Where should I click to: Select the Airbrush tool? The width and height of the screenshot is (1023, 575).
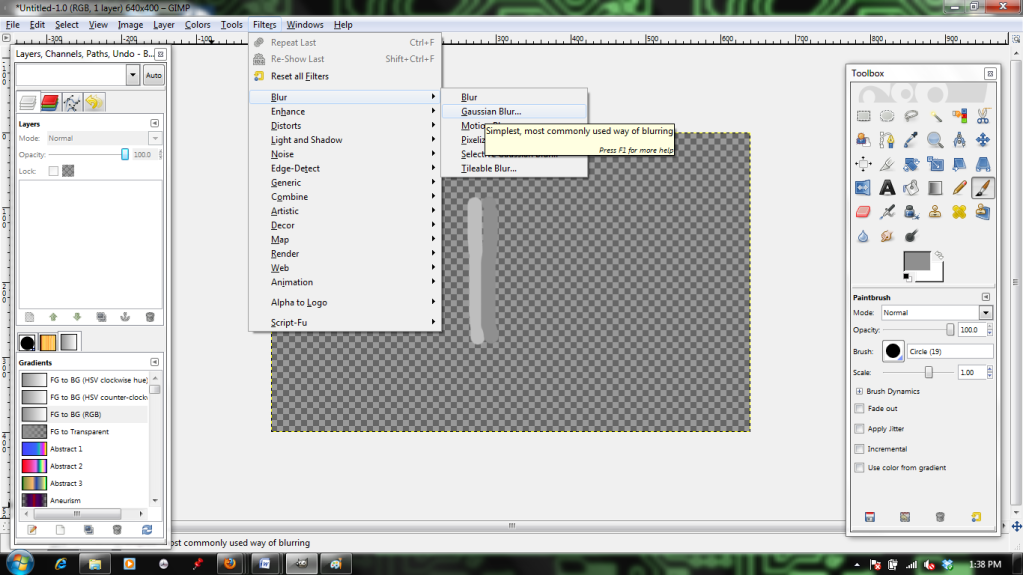point(887,212)
